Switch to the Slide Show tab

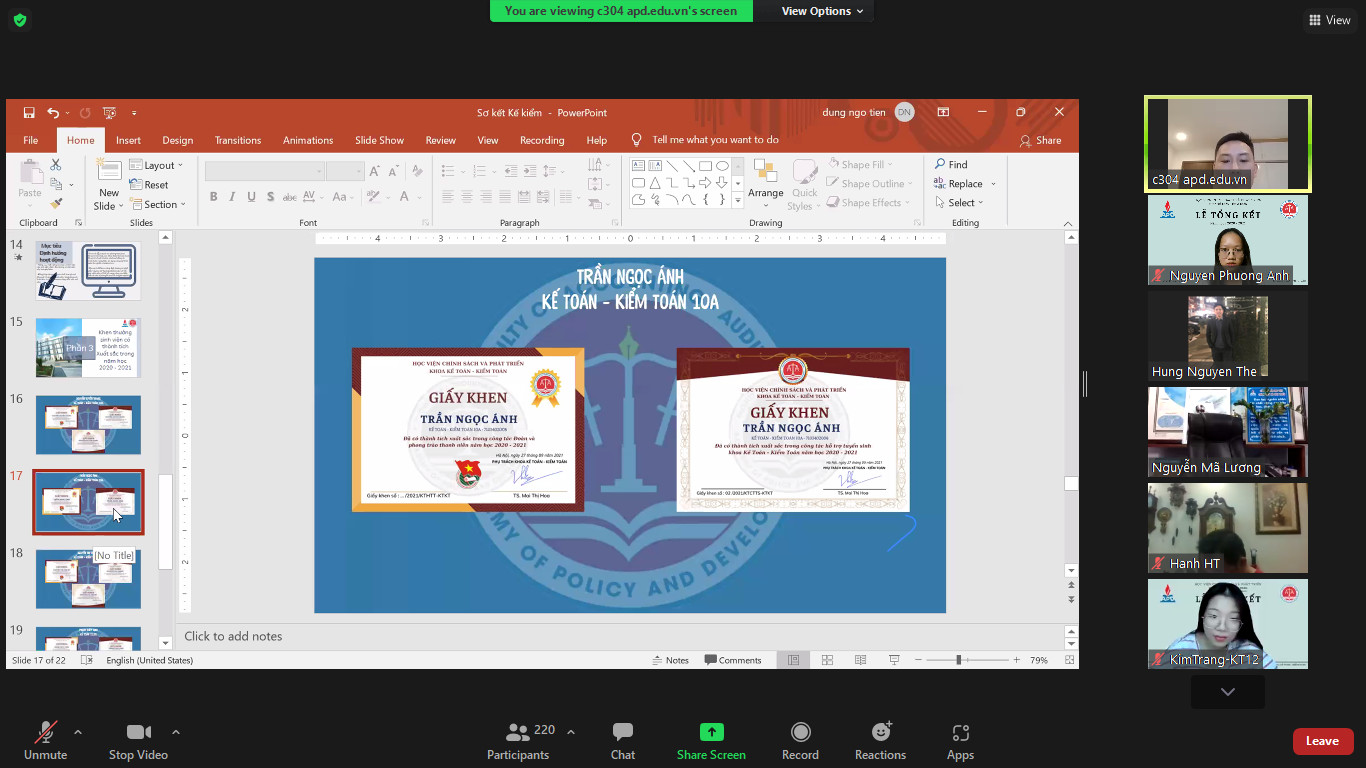tap(379, 140)
